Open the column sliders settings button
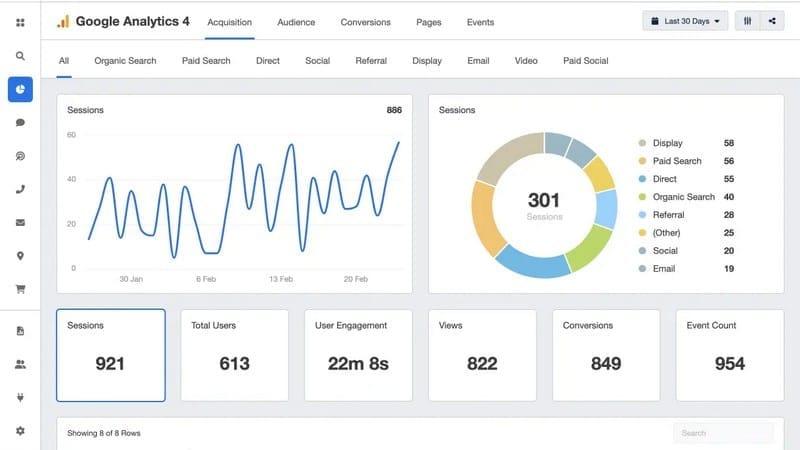800x450 pixels. 748,21
